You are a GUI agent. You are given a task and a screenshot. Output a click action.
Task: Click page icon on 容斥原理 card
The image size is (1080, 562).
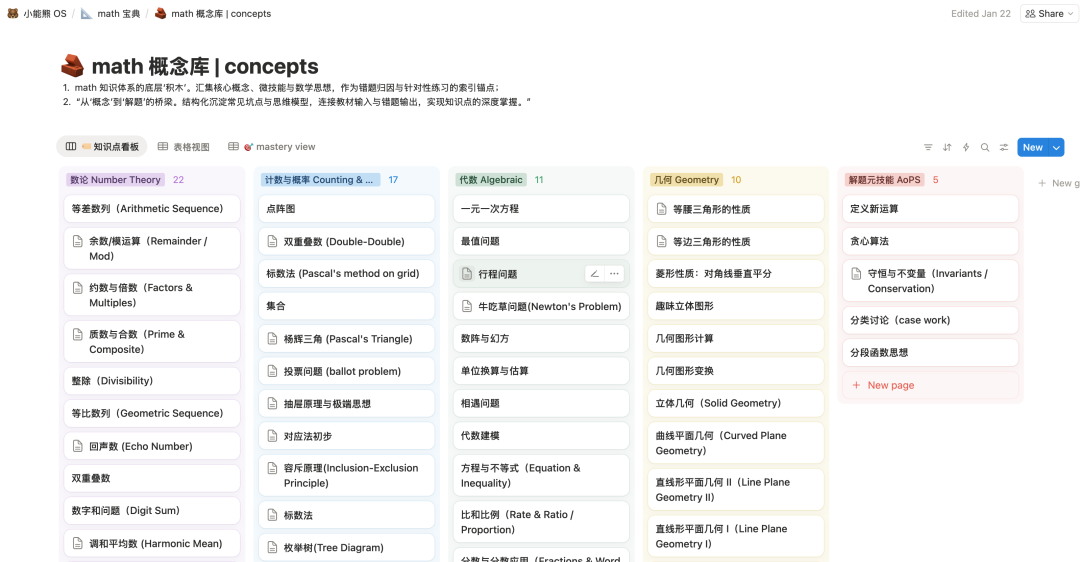pos(272,468)
